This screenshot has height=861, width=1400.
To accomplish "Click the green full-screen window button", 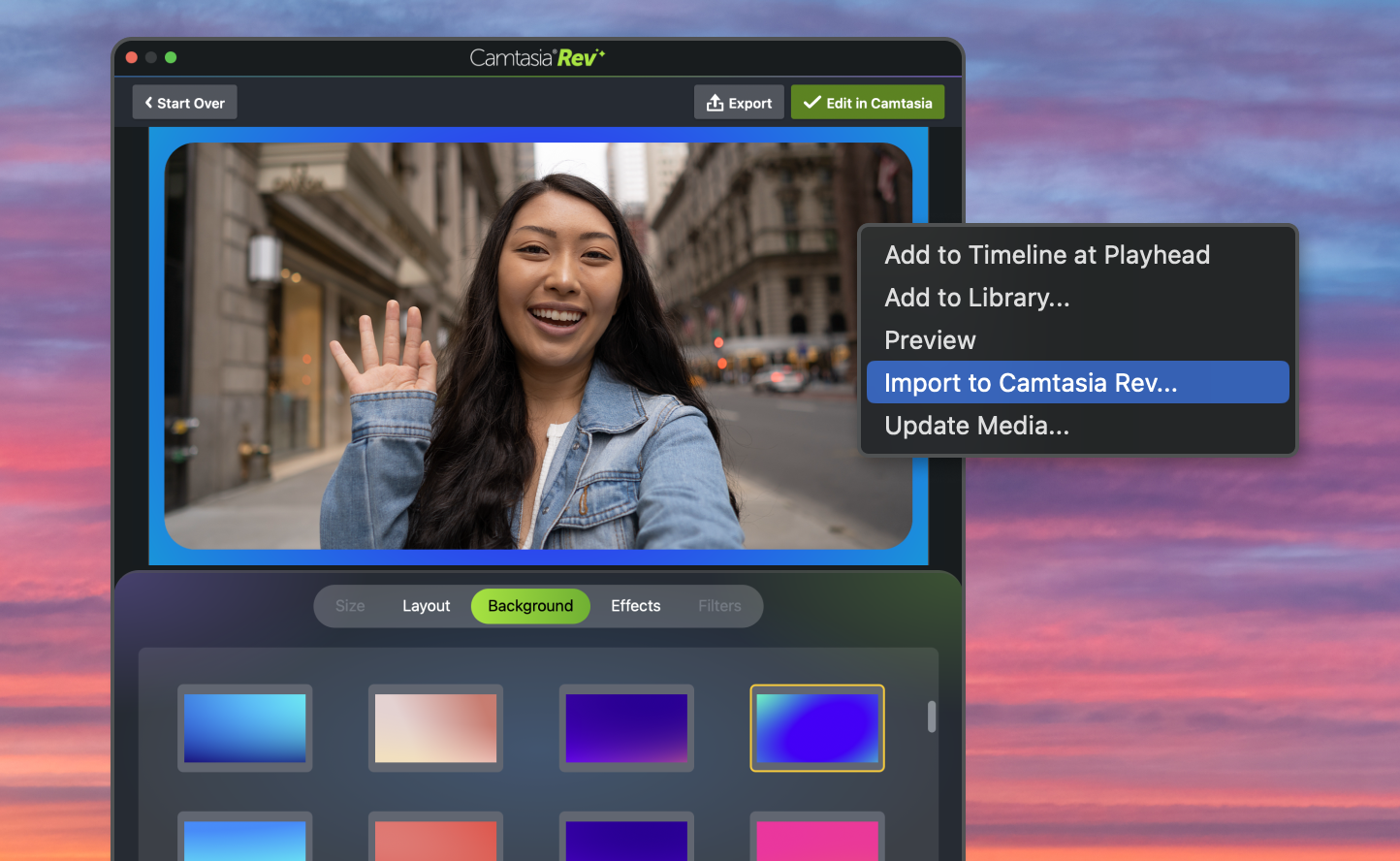I will [x=171, y=57].
